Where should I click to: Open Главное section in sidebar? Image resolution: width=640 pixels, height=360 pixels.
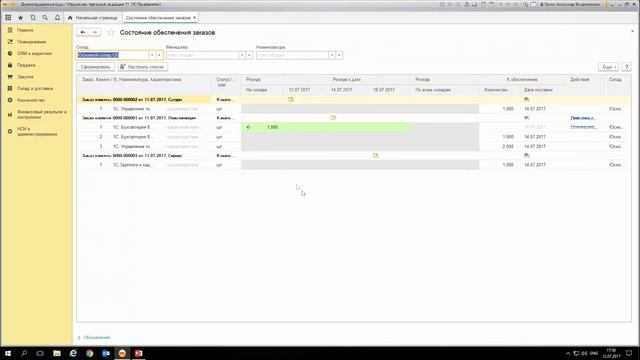pyautogui.click(x=25, y=30)
